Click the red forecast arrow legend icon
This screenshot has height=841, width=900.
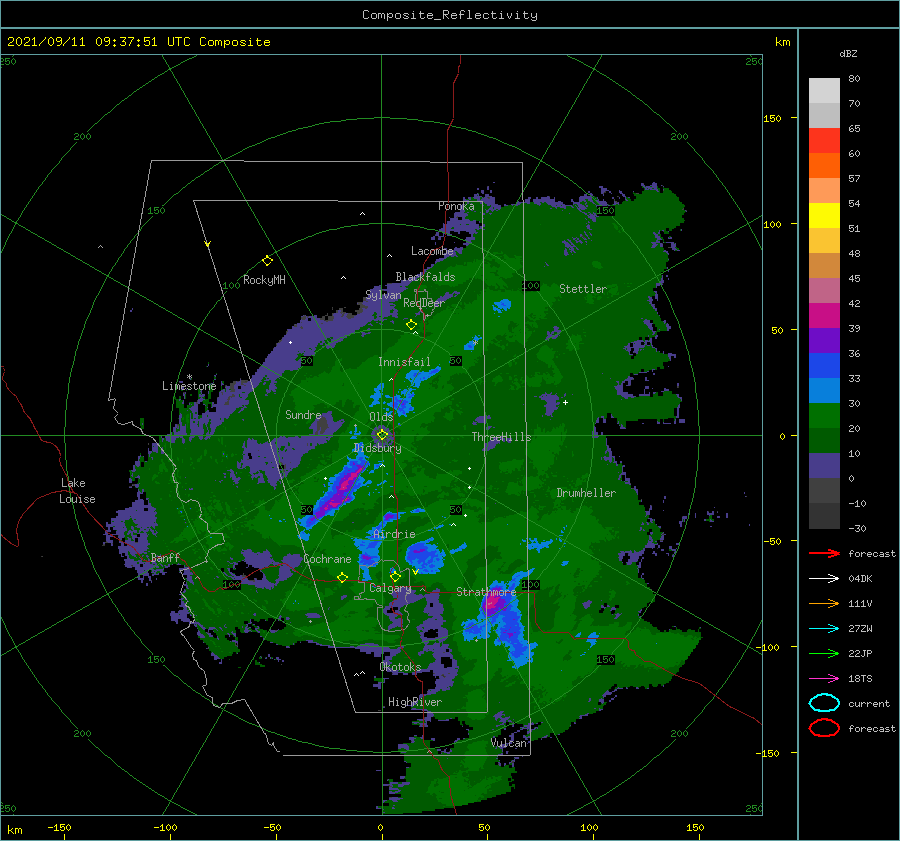(x=824, y=553)
